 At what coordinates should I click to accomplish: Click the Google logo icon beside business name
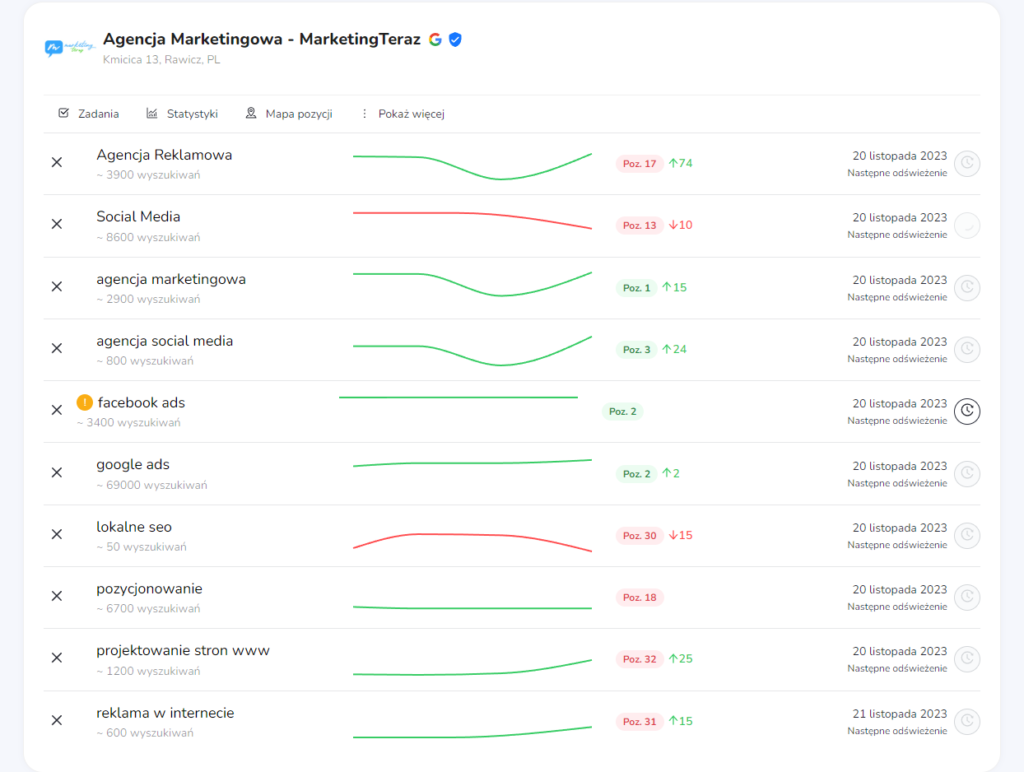[435, 40]
